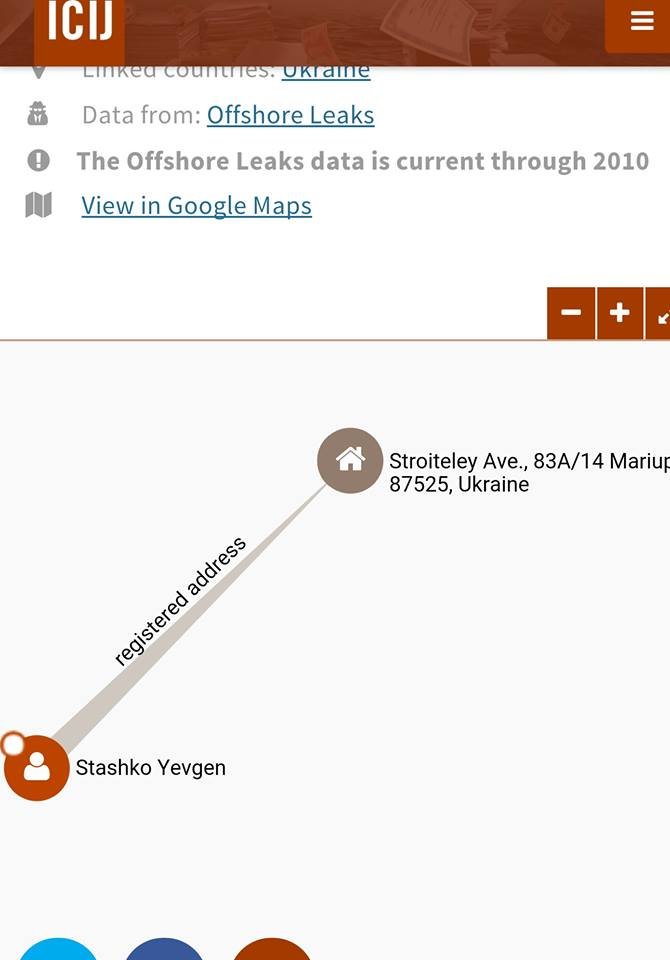Click the small circle on person node

click(13, 744)
